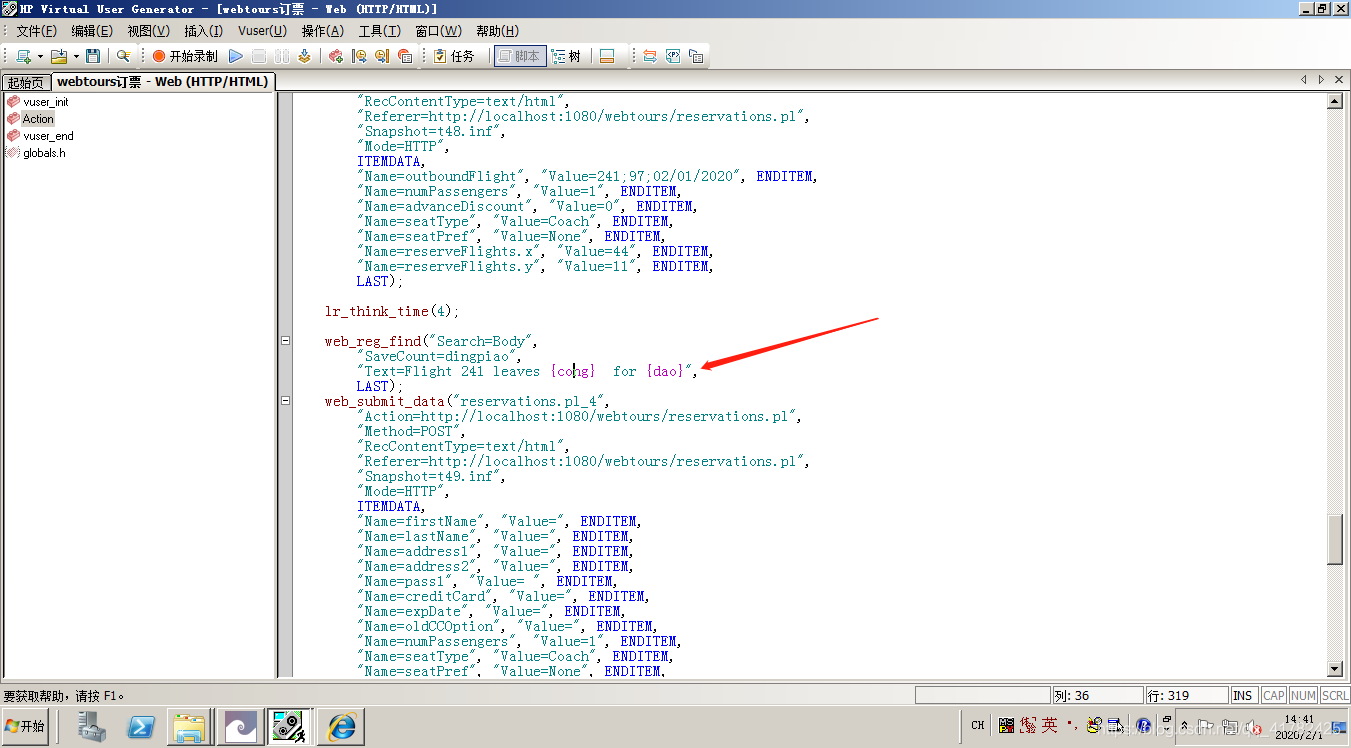Viewport: 1351px width, 748px height.
Task: Click the INS indicator in status bar
Action: point(1243,695)
